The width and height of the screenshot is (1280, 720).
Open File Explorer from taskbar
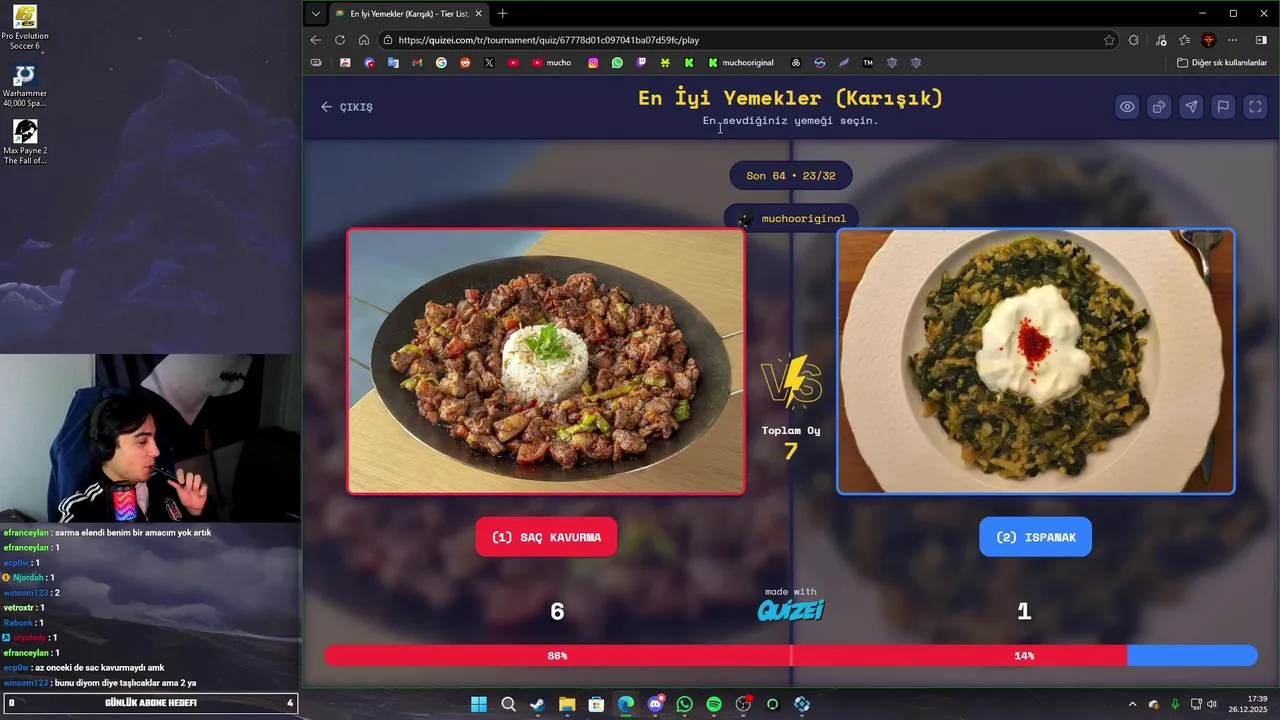pos(567,704)
